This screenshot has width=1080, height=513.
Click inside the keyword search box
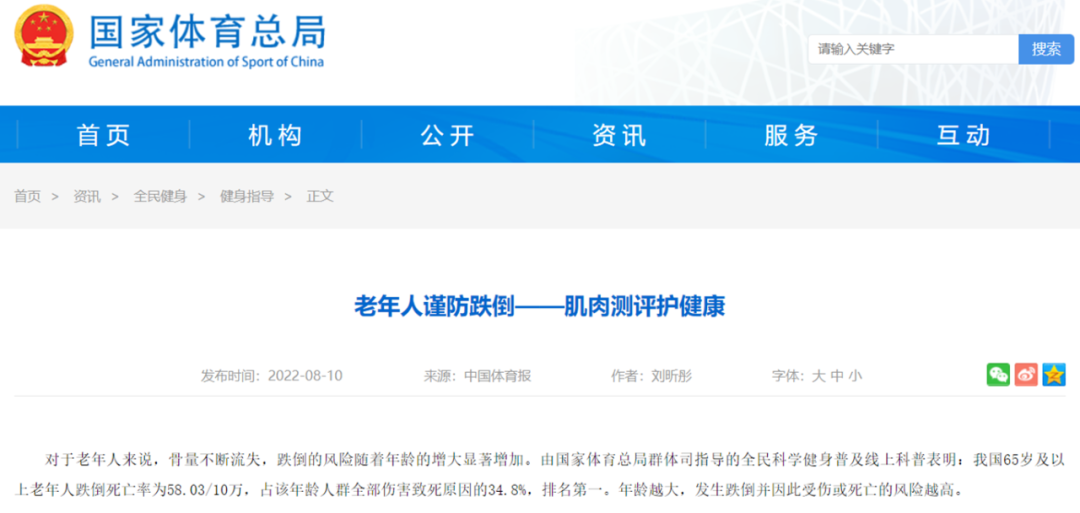click(x=912, y=49)
